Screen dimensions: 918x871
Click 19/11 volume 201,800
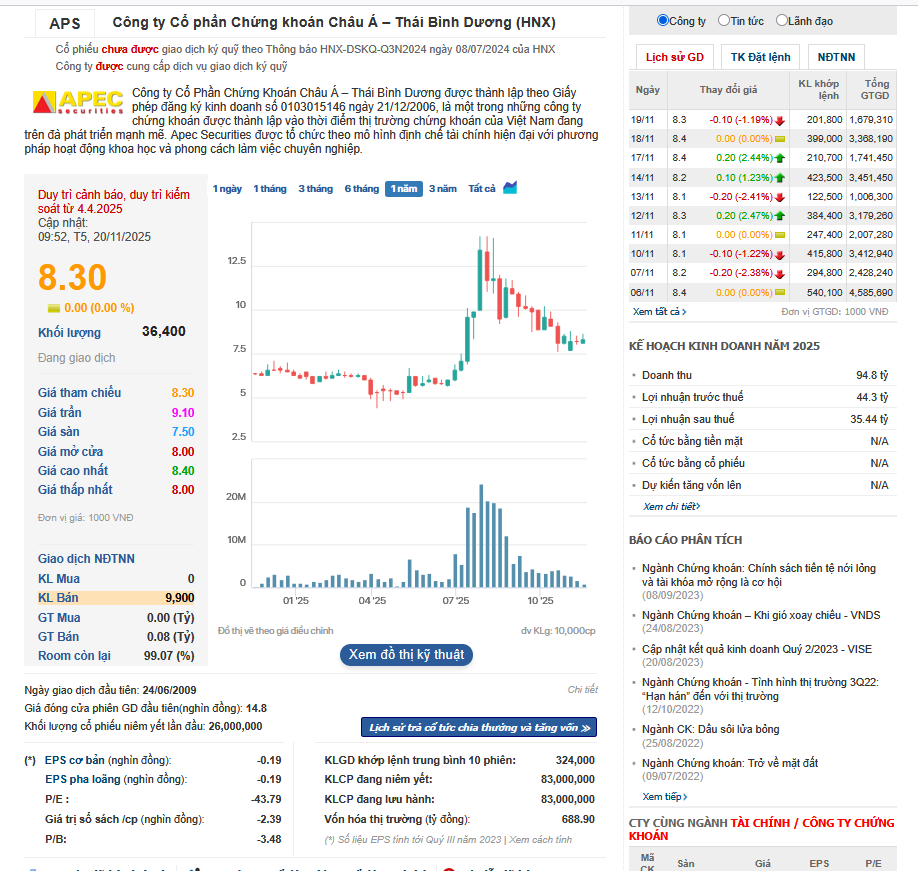coord(824,119)
